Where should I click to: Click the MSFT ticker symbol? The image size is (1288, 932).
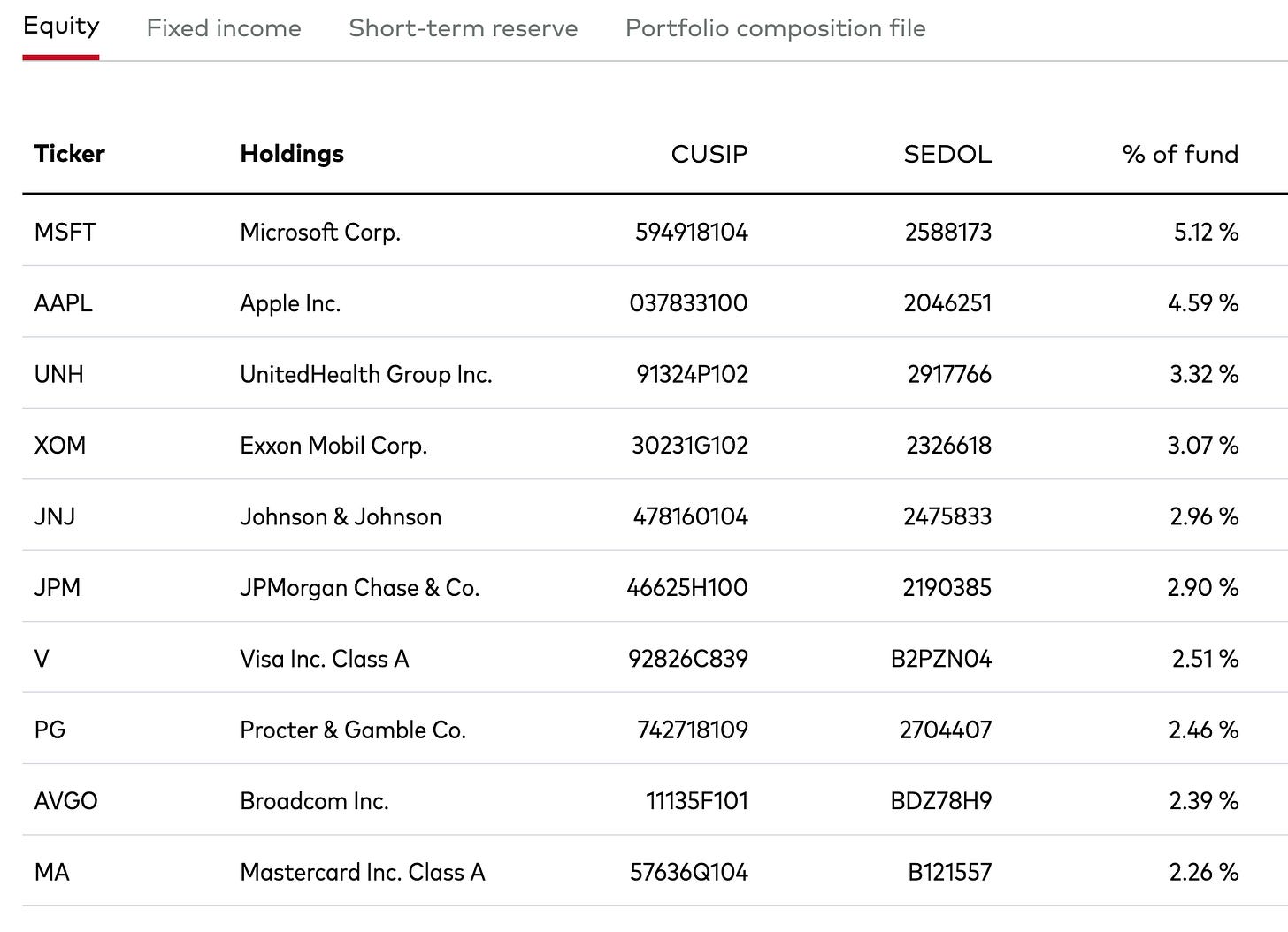(65, 232)
